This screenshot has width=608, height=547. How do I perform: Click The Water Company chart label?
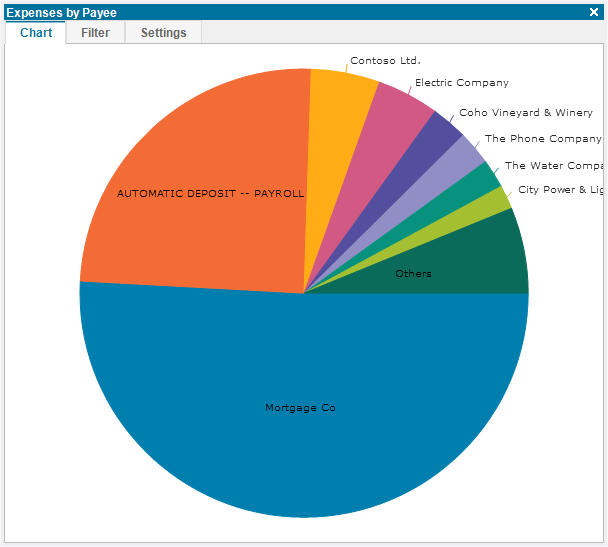[x=554, y=166]
